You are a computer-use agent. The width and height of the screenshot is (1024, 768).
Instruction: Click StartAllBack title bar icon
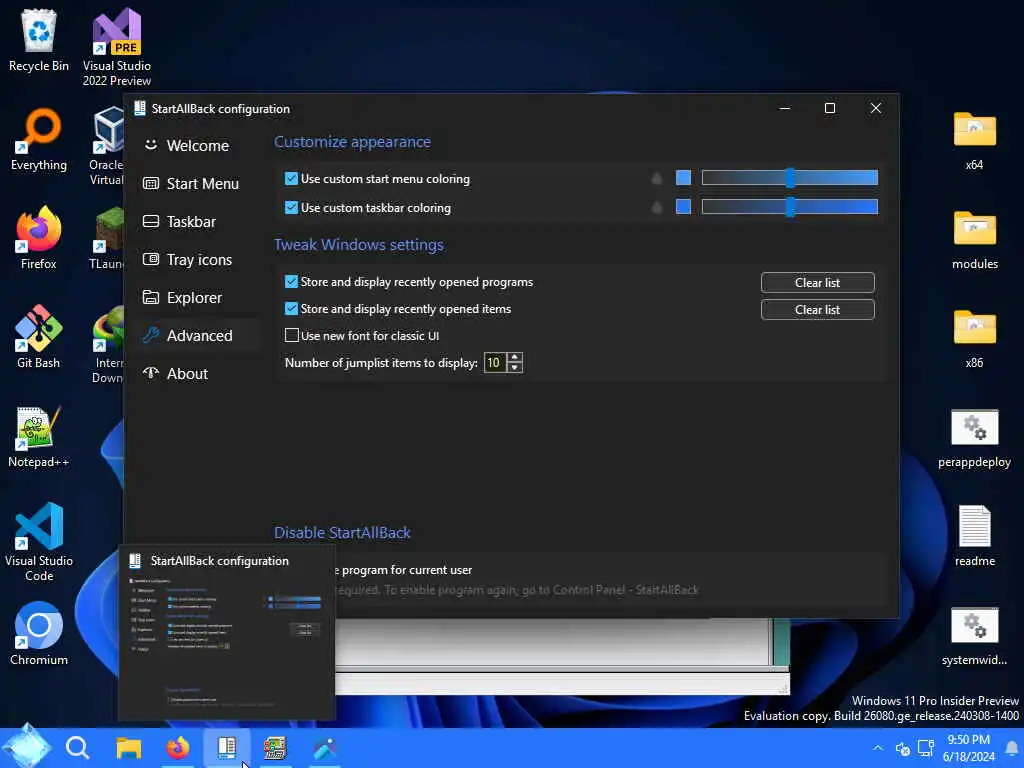click(x=140, y=108)
